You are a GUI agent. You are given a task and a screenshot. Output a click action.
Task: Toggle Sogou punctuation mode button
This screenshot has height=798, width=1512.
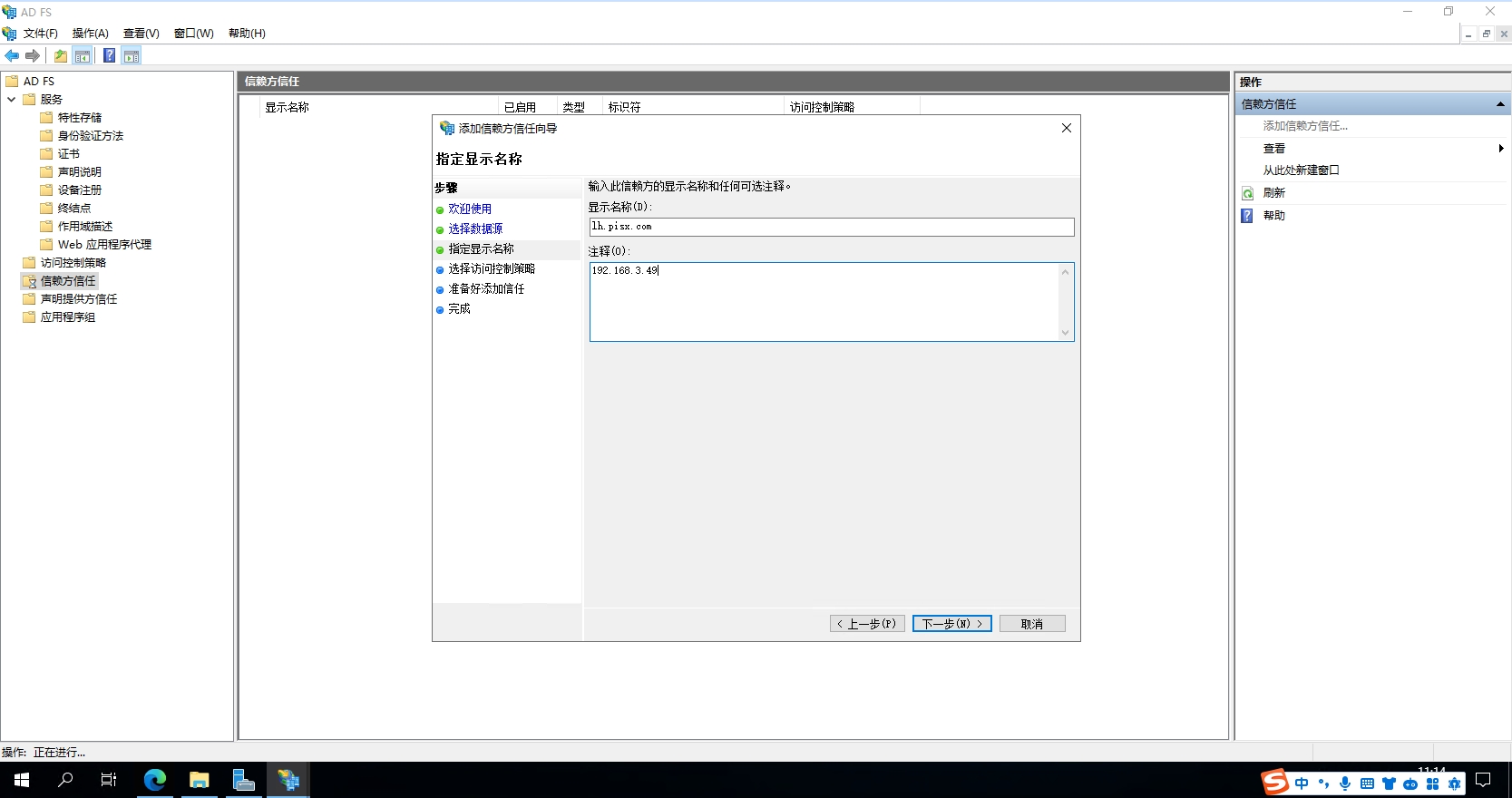click(x=1324, y=783)
